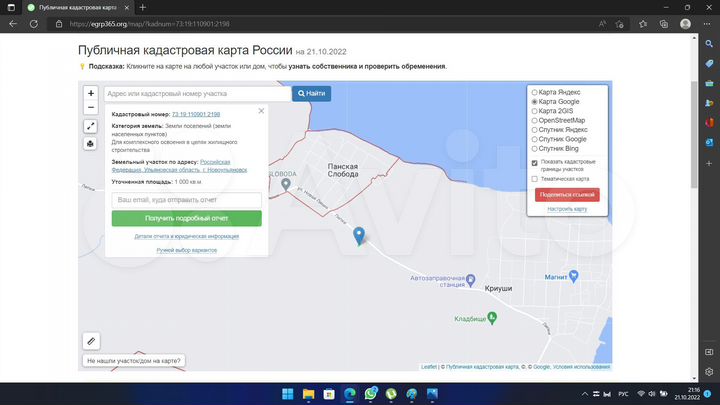Image resolution: width=720 pixels, height=405 pixels.
Task: Open WhatsApp from taskbar
Action: (x=371, y=394)
